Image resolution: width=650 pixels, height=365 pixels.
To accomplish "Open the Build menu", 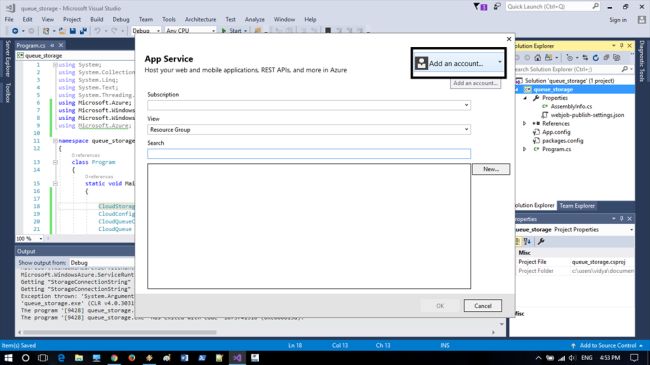I will pyautogui.click(x=97, y=19).
